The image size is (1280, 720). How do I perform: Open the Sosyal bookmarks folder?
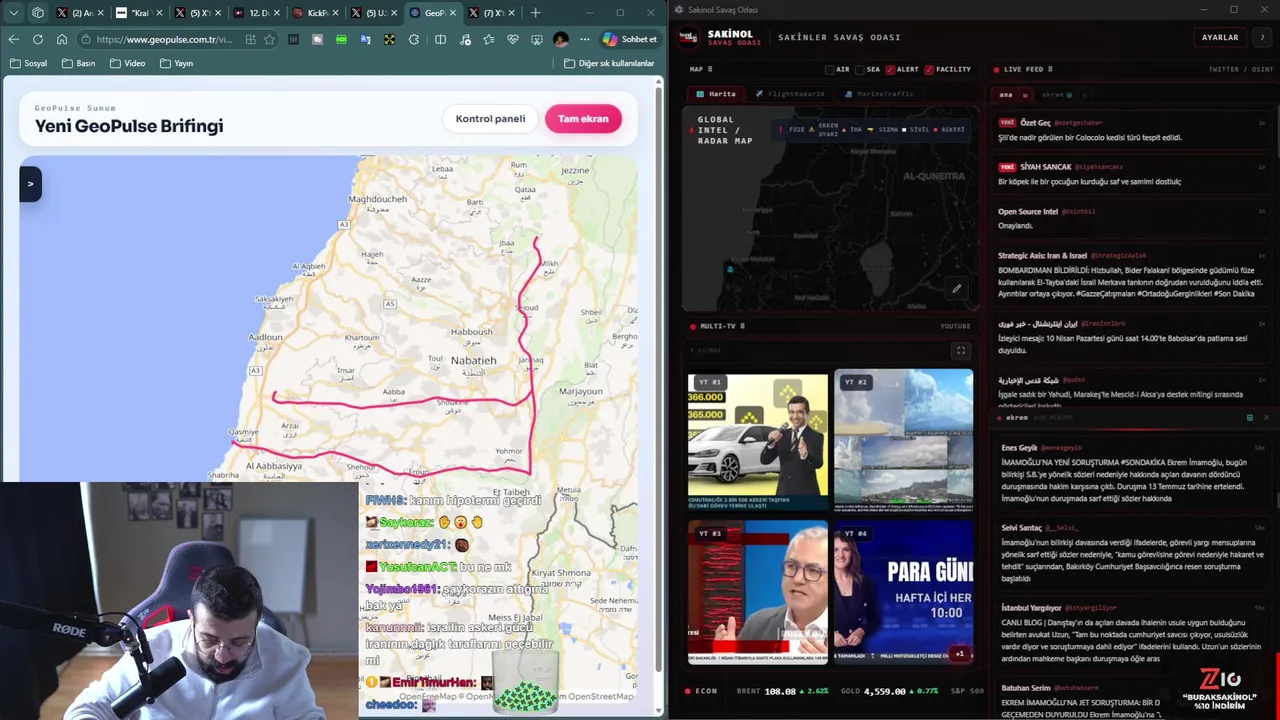coord(28,63)
